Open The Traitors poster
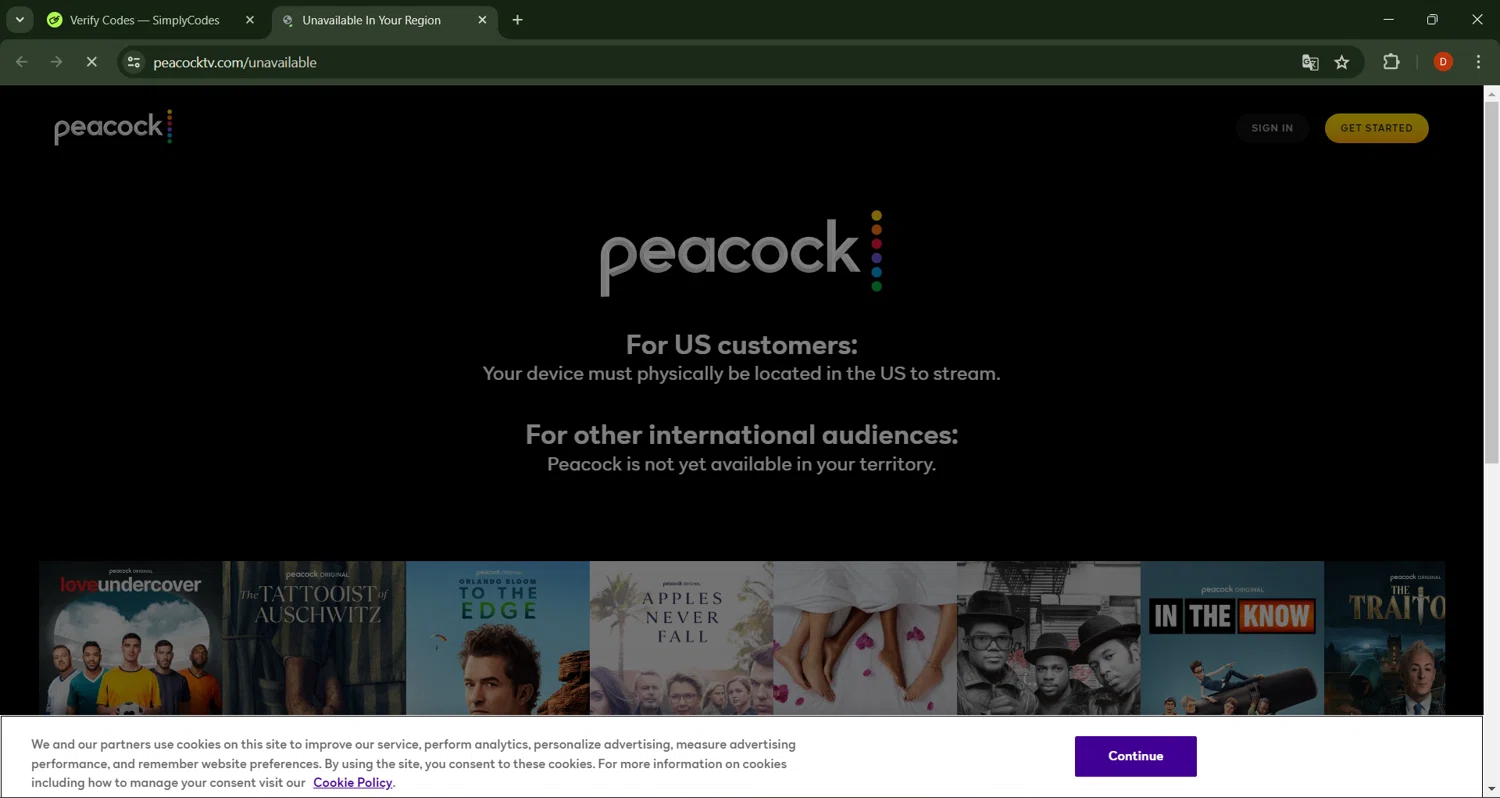Screen dimensions: 1500x798 (x=1384, y=638)
